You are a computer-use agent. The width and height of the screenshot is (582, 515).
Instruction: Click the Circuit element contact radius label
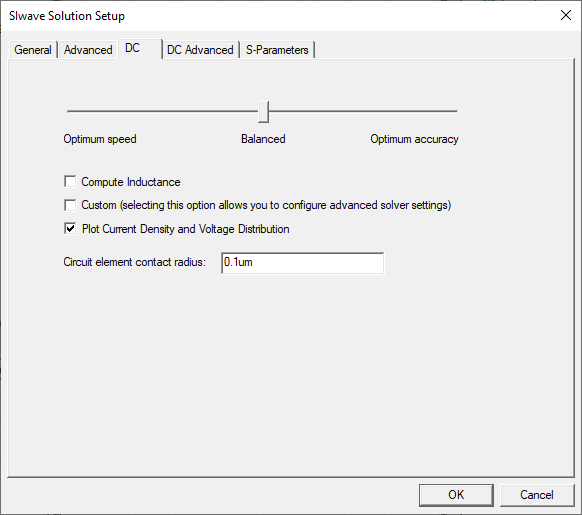(x=134, y=262)
